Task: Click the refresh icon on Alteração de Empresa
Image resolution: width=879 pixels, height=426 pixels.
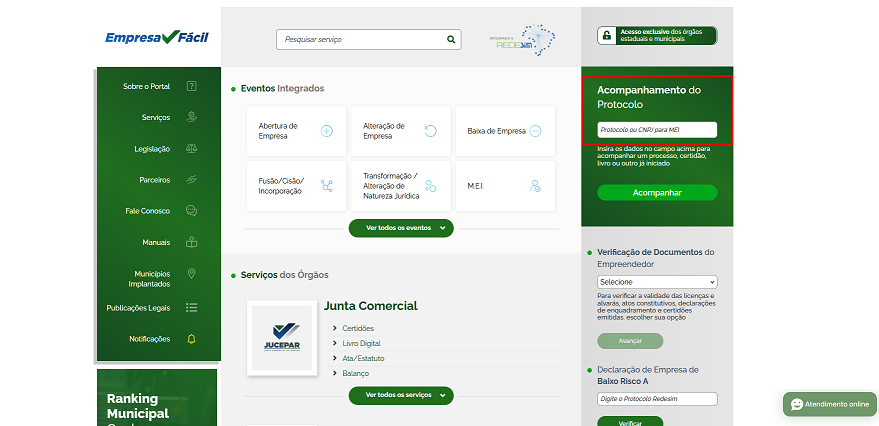Action: coord(431,131)
